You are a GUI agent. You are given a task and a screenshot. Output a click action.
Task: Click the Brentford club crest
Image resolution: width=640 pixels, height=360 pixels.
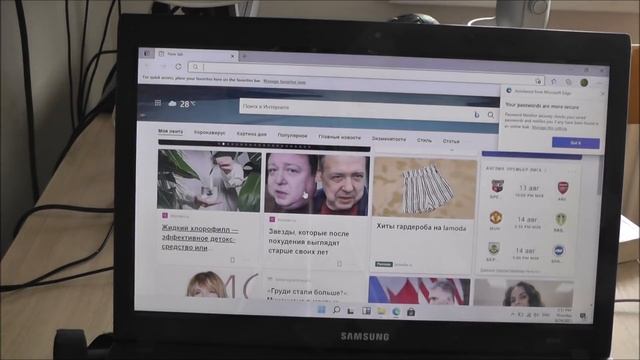497,186
